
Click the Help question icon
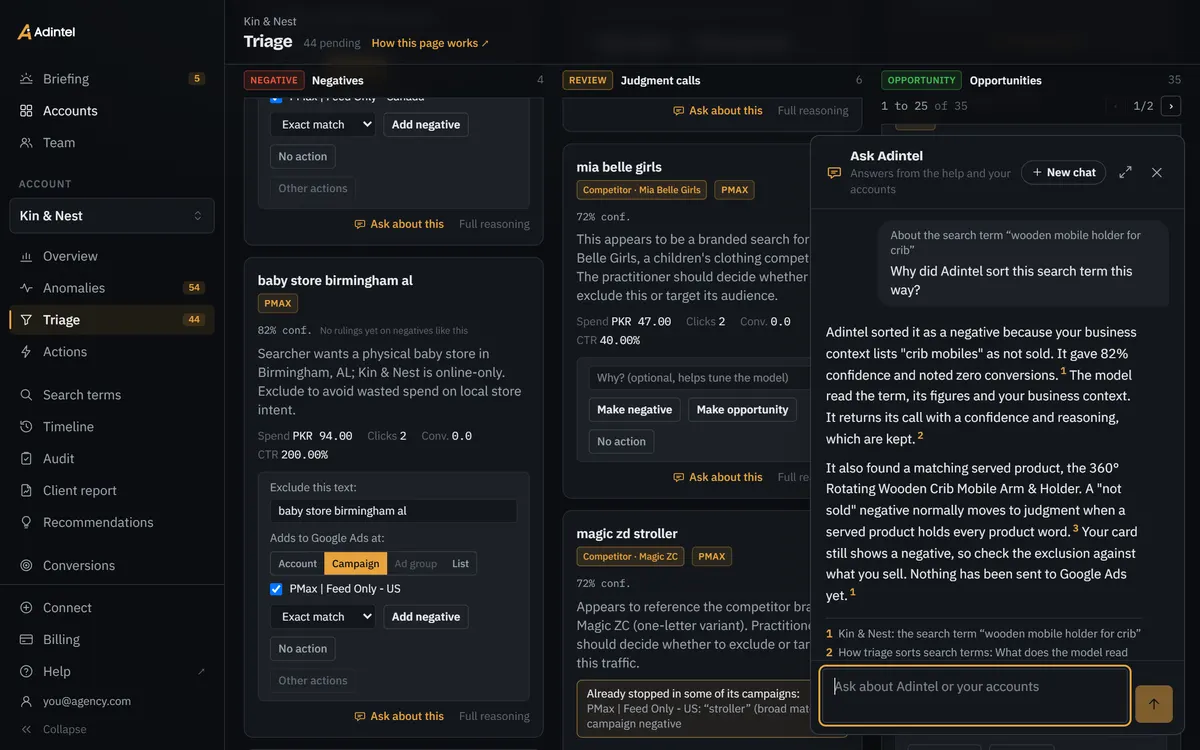pos(26,672)
